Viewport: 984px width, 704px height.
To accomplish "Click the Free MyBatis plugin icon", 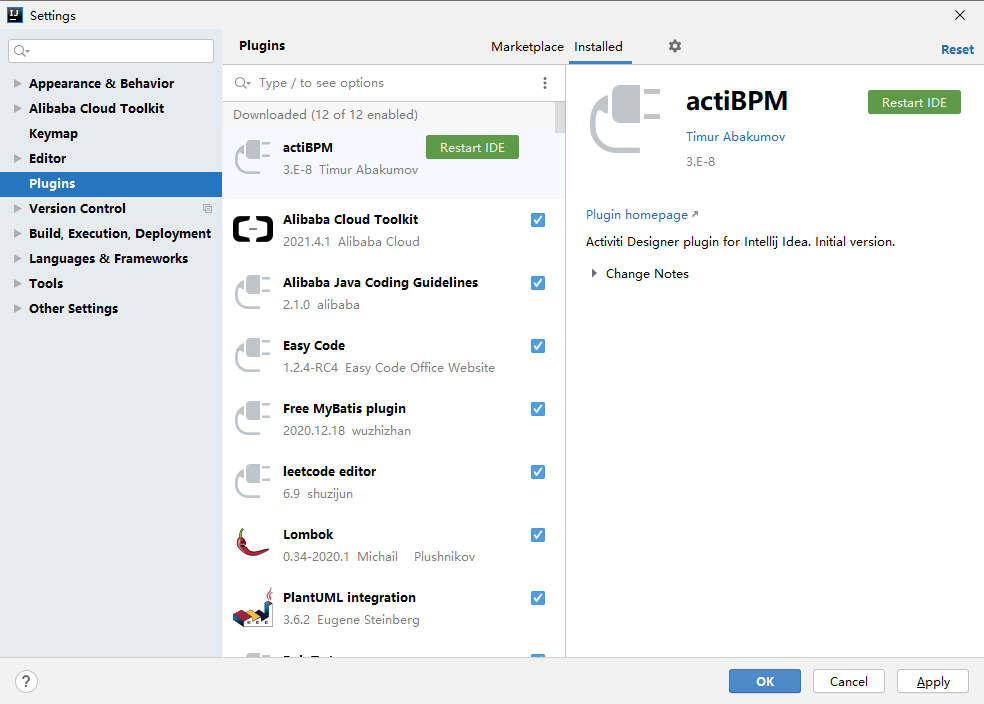I will point(253,419).
